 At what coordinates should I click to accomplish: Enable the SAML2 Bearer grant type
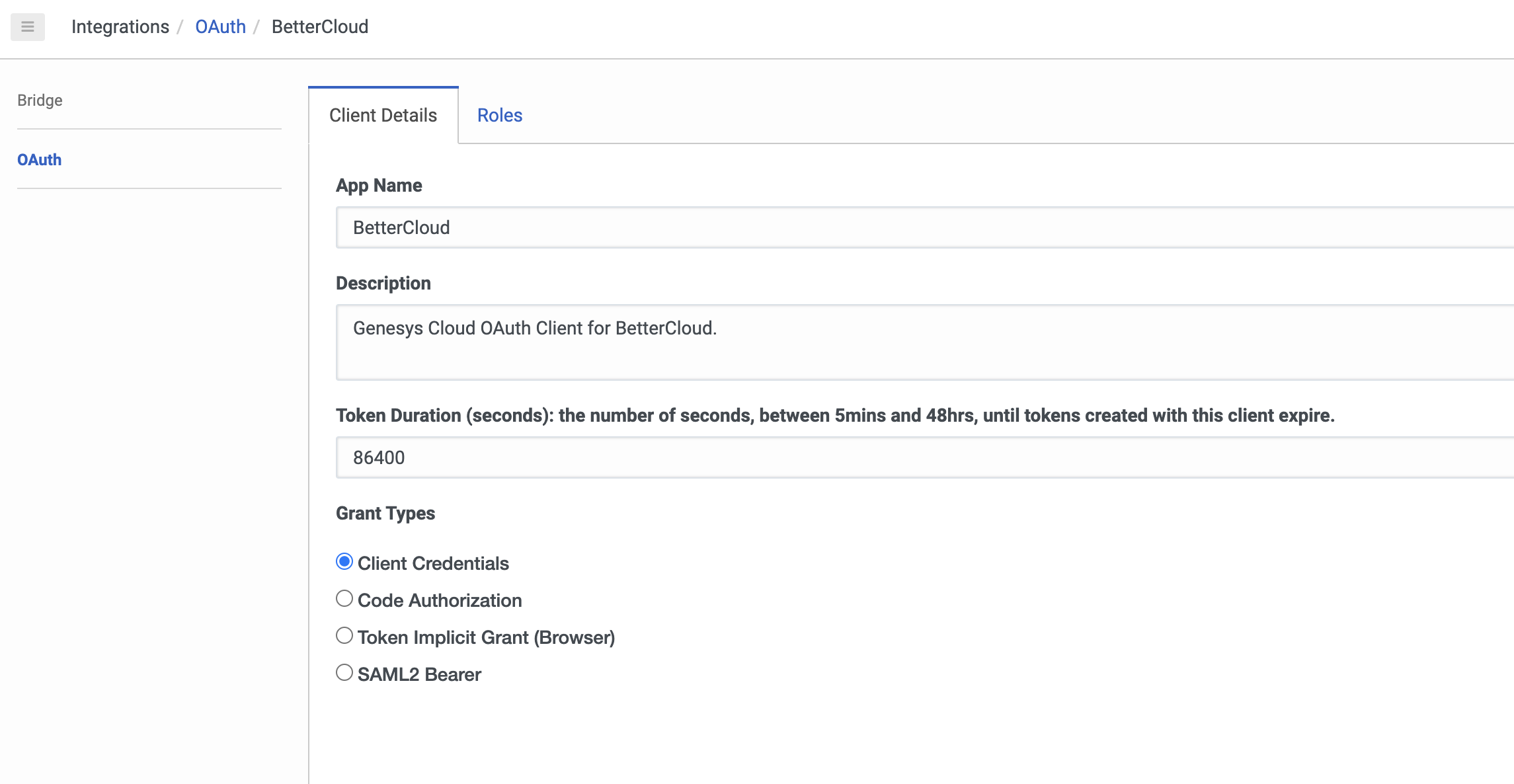[x=344, y=672]
